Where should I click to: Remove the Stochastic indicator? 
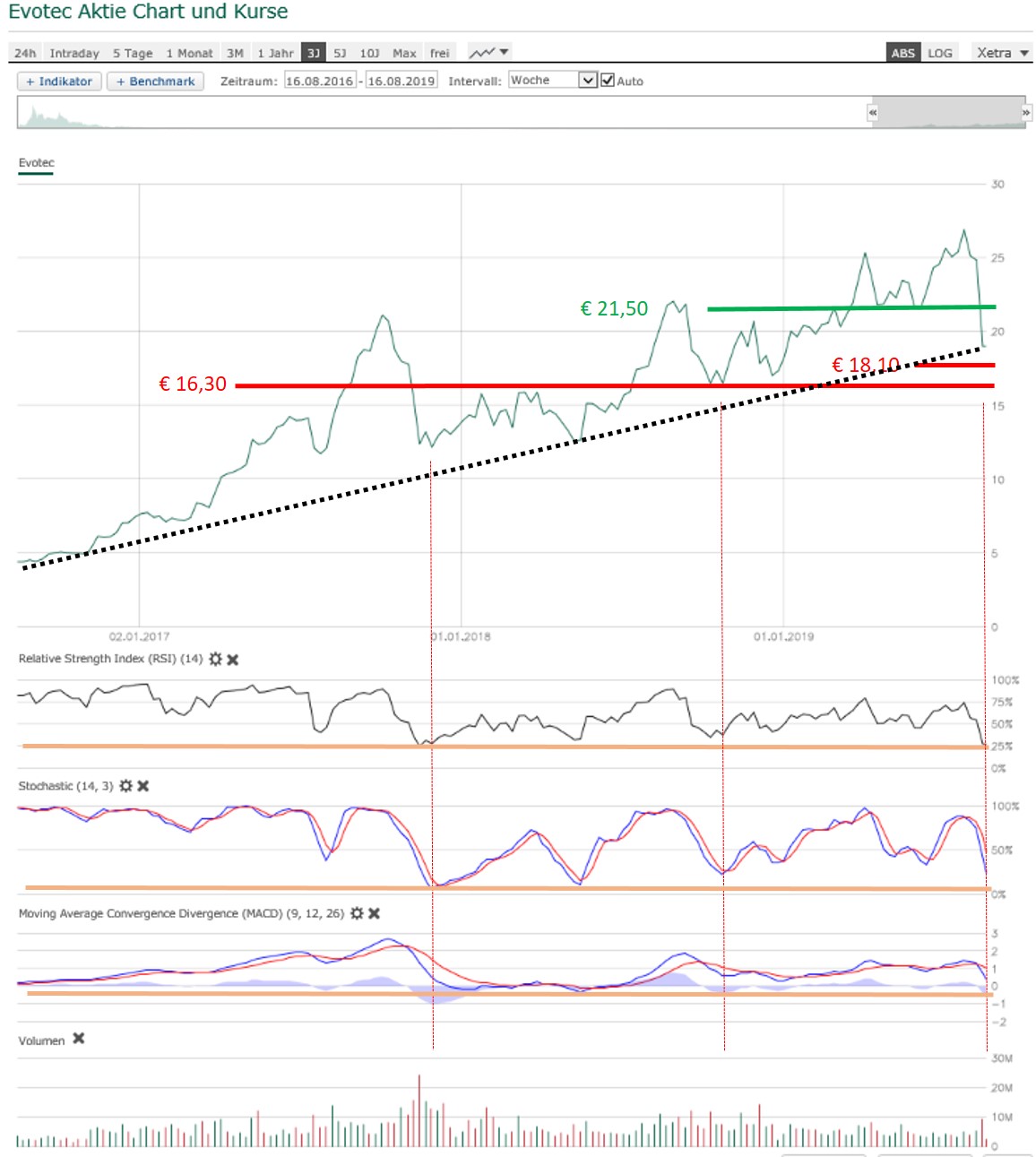[x=143, y=786]
